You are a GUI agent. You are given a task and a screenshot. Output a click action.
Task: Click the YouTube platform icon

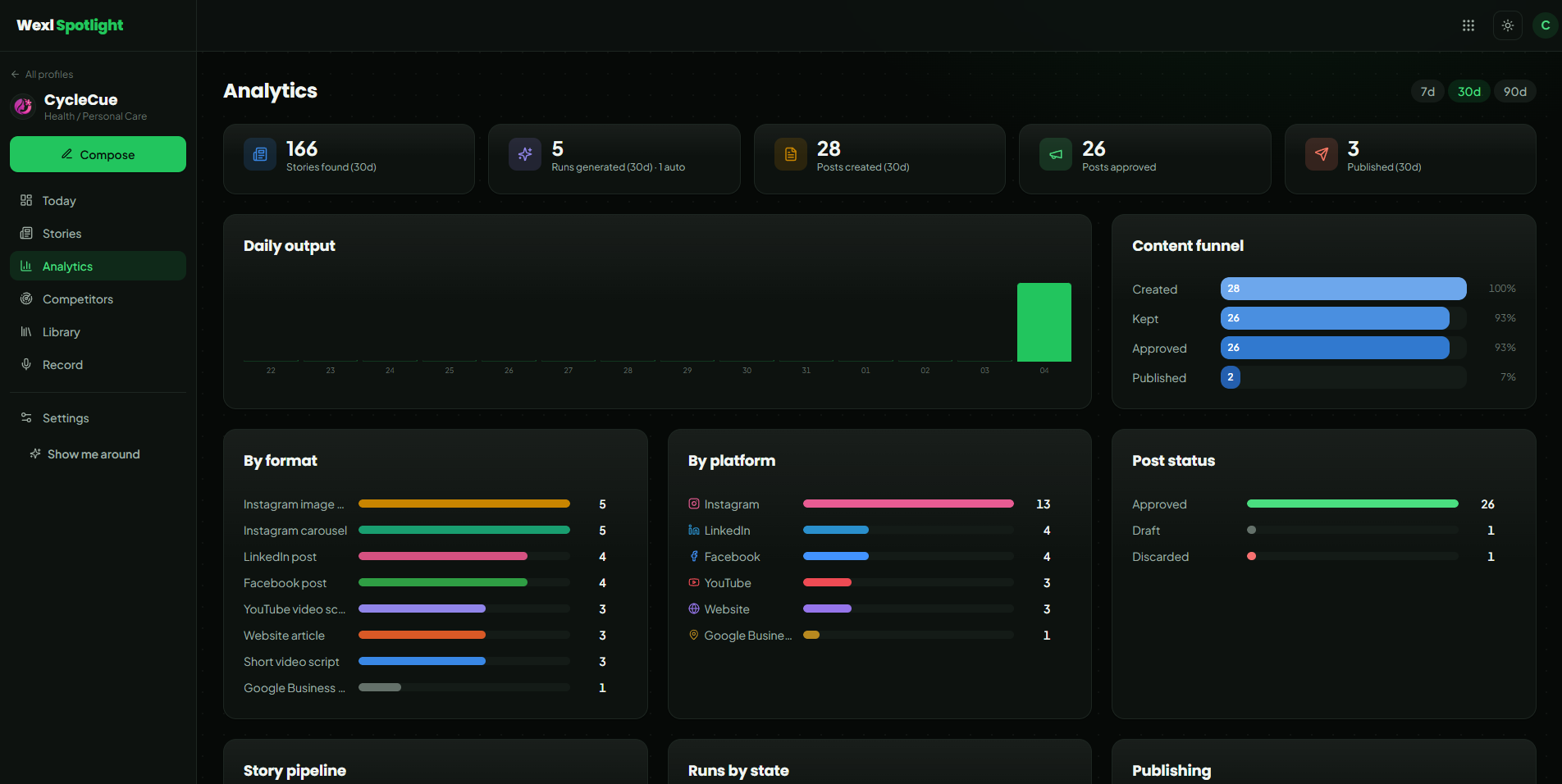click(694, 582)
